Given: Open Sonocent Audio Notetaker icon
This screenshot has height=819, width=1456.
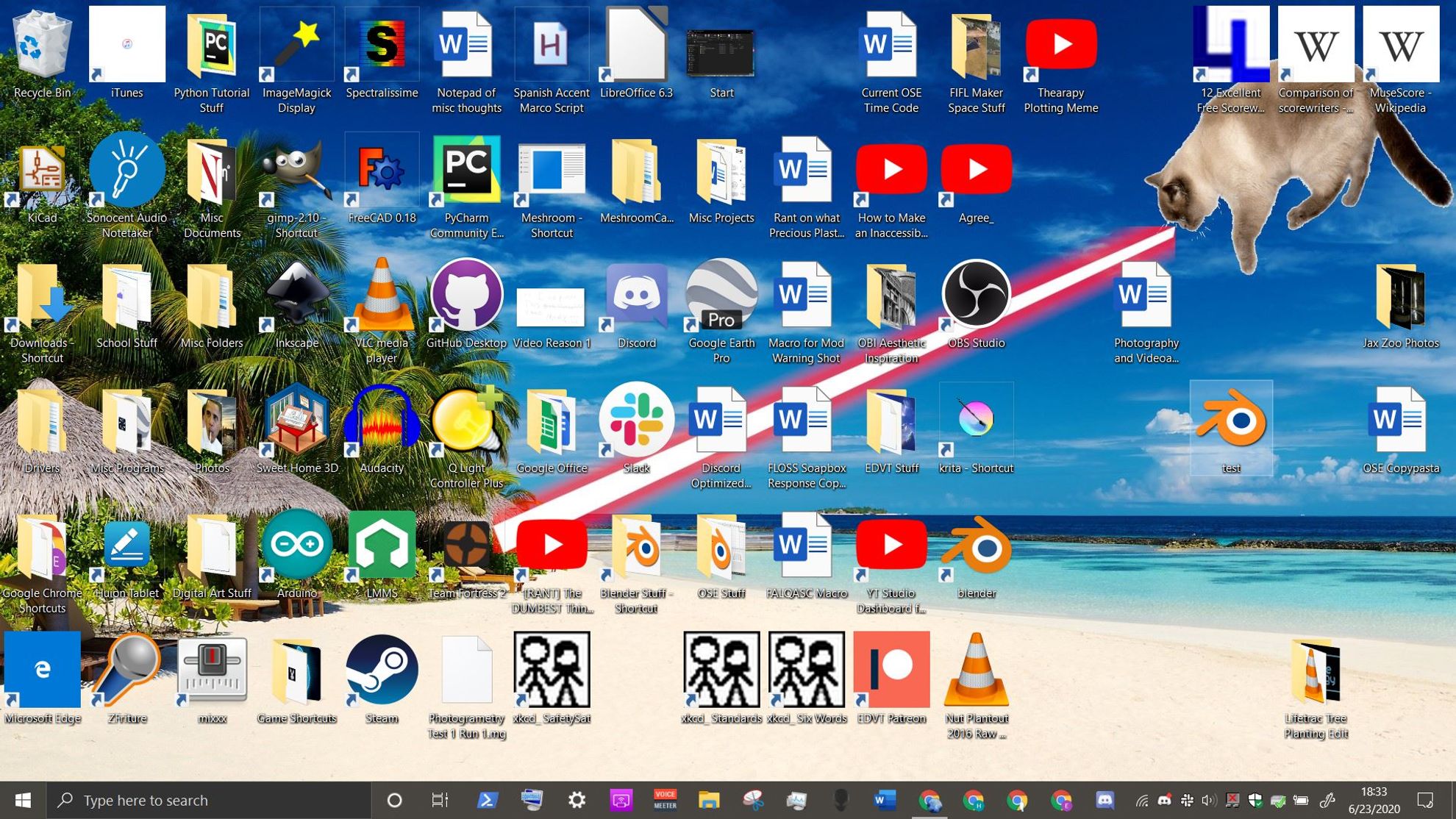Looking at the screenshot, I should pyautogui.click(x=127, y=171).
